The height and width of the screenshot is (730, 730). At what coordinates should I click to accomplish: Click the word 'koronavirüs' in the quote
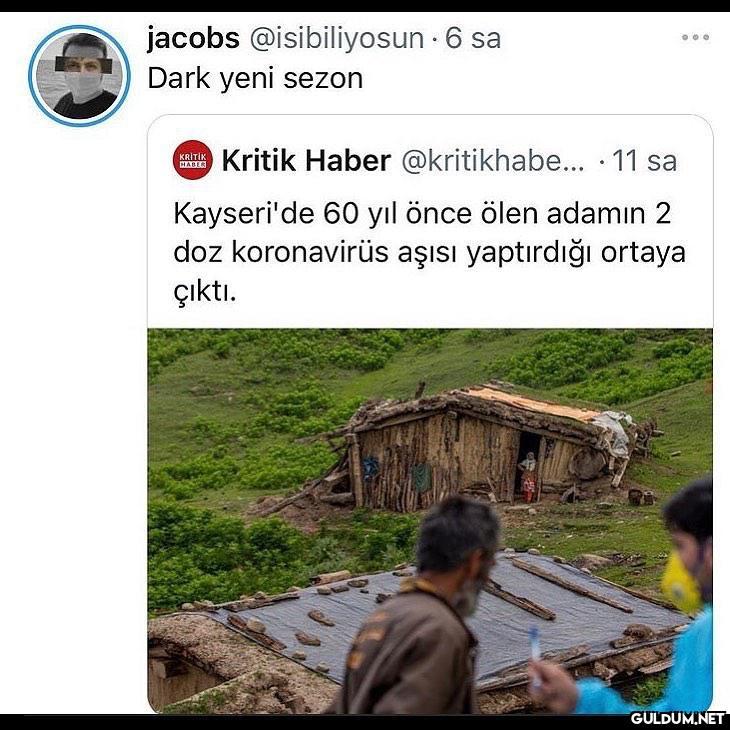click(310, 253)
